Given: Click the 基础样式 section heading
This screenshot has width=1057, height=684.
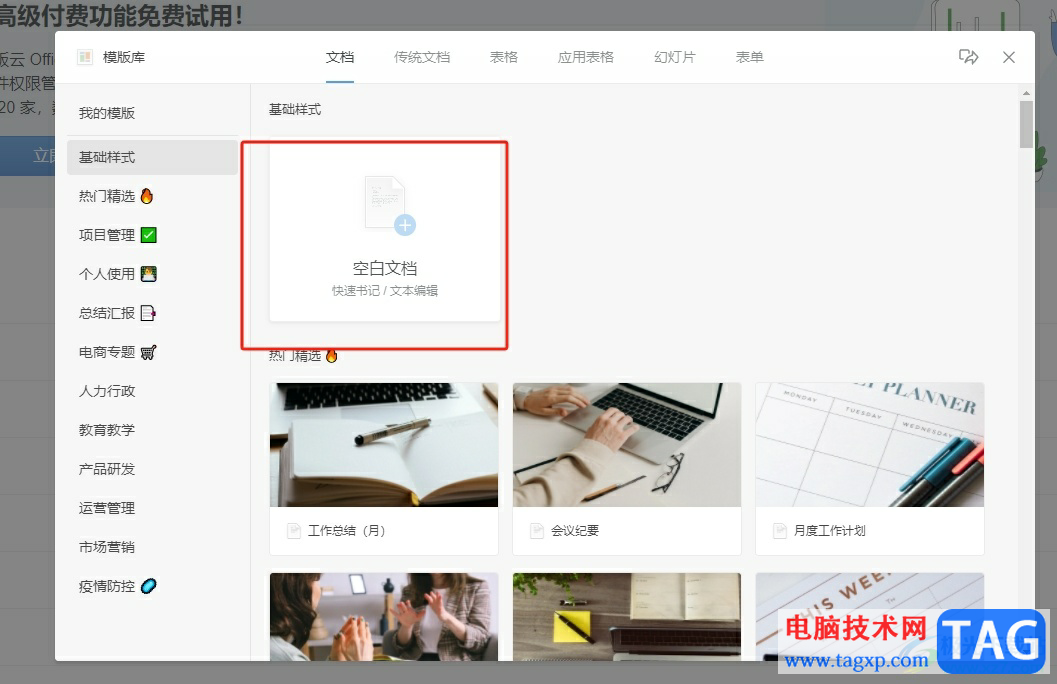Looking at the screenshot, I should (x=295, y=109).
